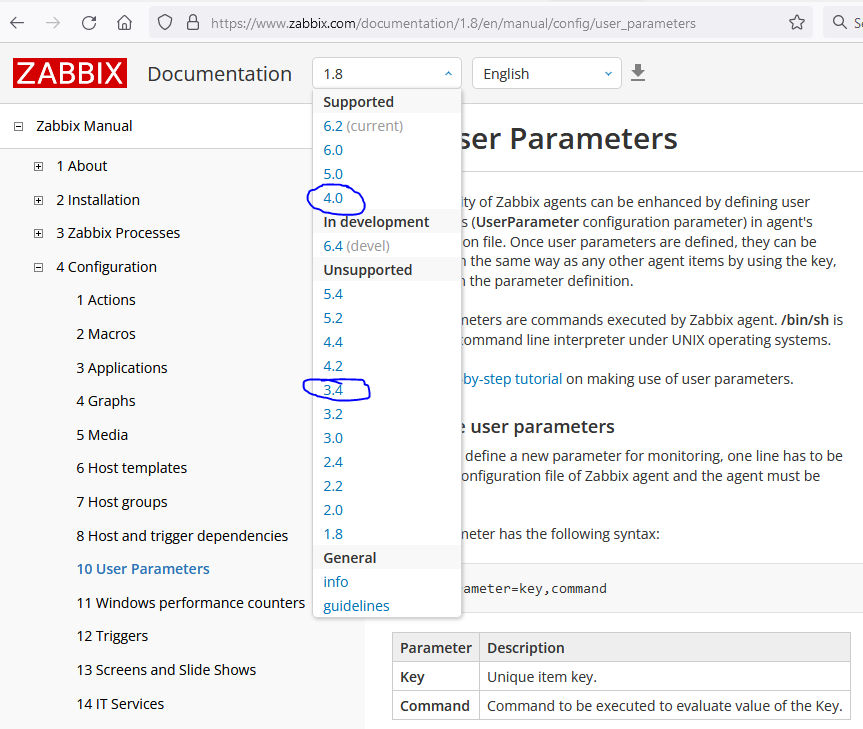This screenshot has width=863, height=729.
Task: Go to the browser home page icon
Action: [124, 22]
